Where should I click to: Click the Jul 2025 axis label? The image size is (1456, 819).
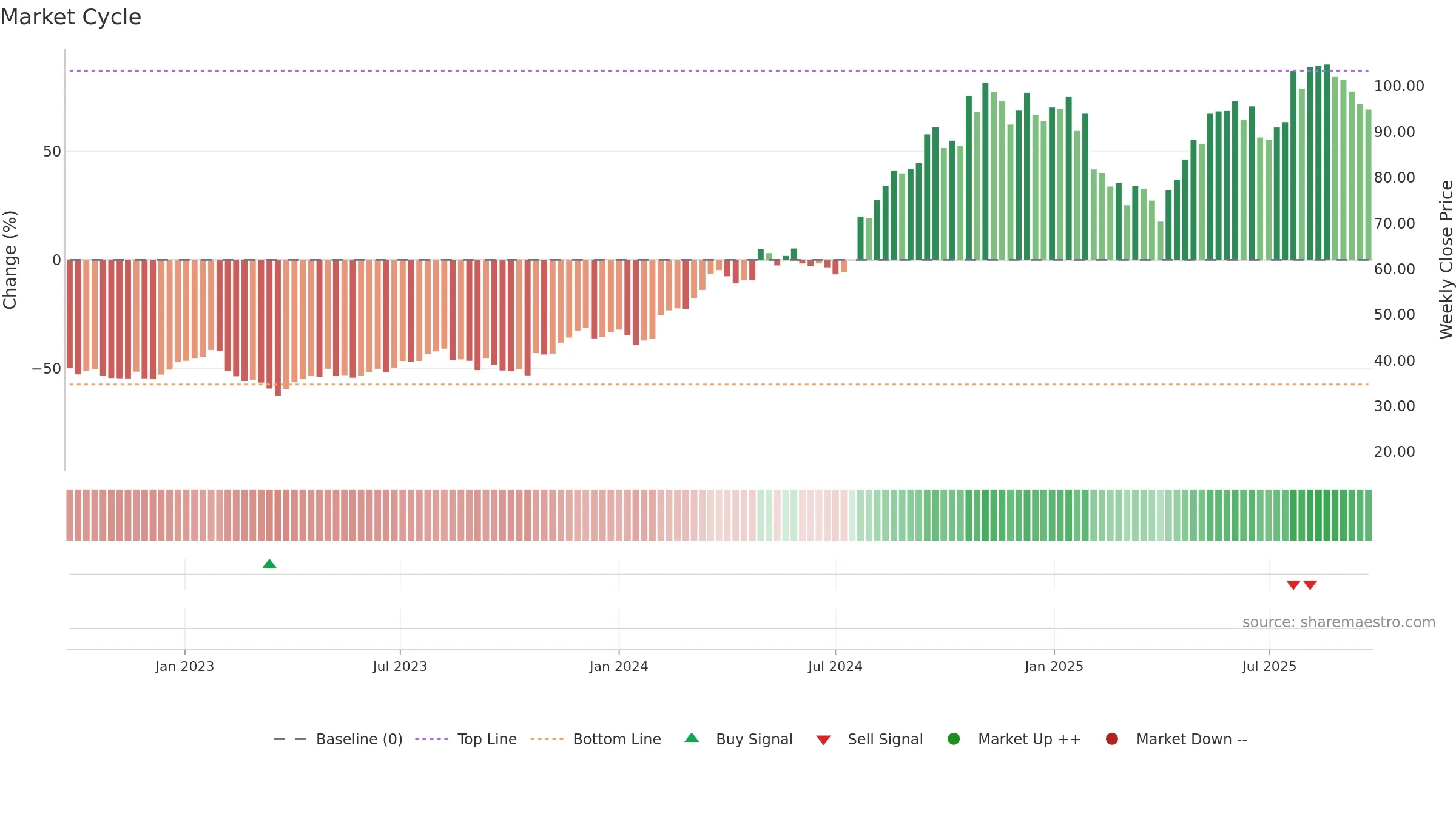1269,666
